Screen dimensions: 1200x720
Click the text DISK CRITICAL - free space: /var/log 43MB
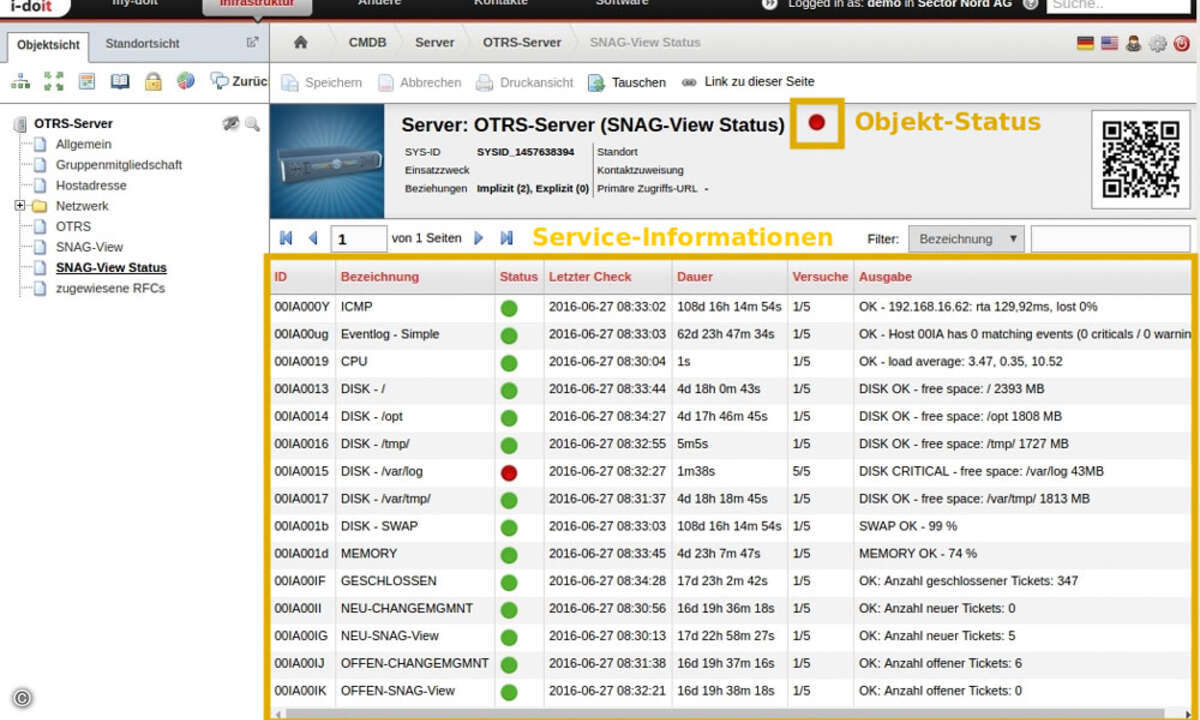tap(981, 472)
